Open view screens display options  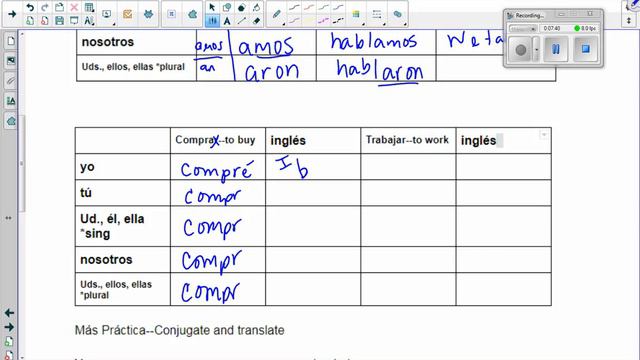coord(107,14)
